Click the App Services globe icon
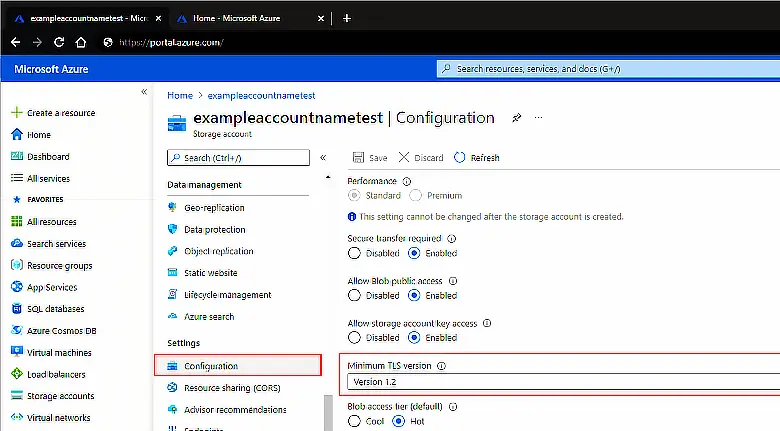The height and width of the screenshot is (431, 780). pos(17,287)
